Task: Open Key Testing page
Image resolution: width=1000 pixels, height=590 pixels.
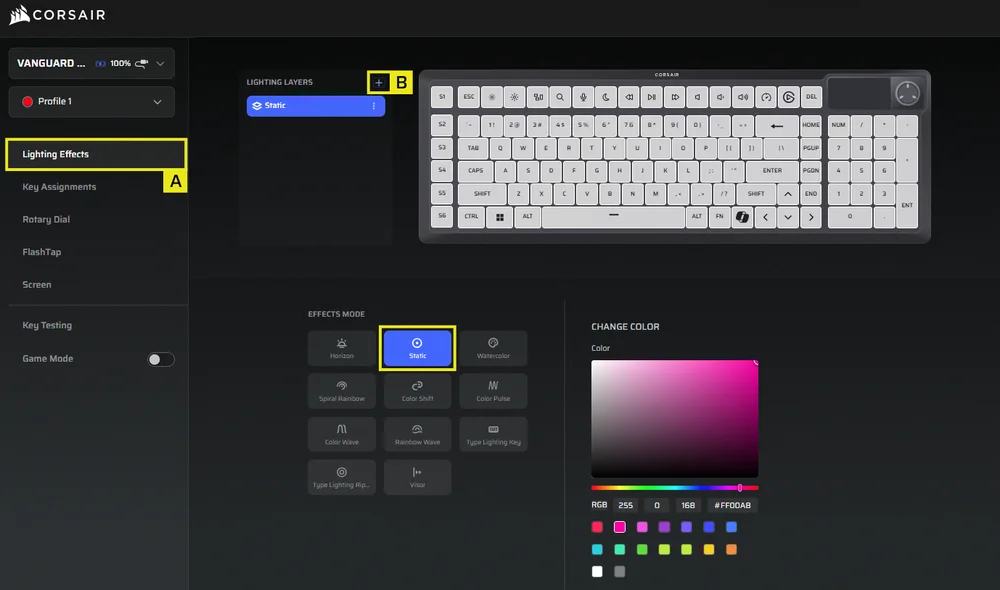Action: click(x=47, y=325)
